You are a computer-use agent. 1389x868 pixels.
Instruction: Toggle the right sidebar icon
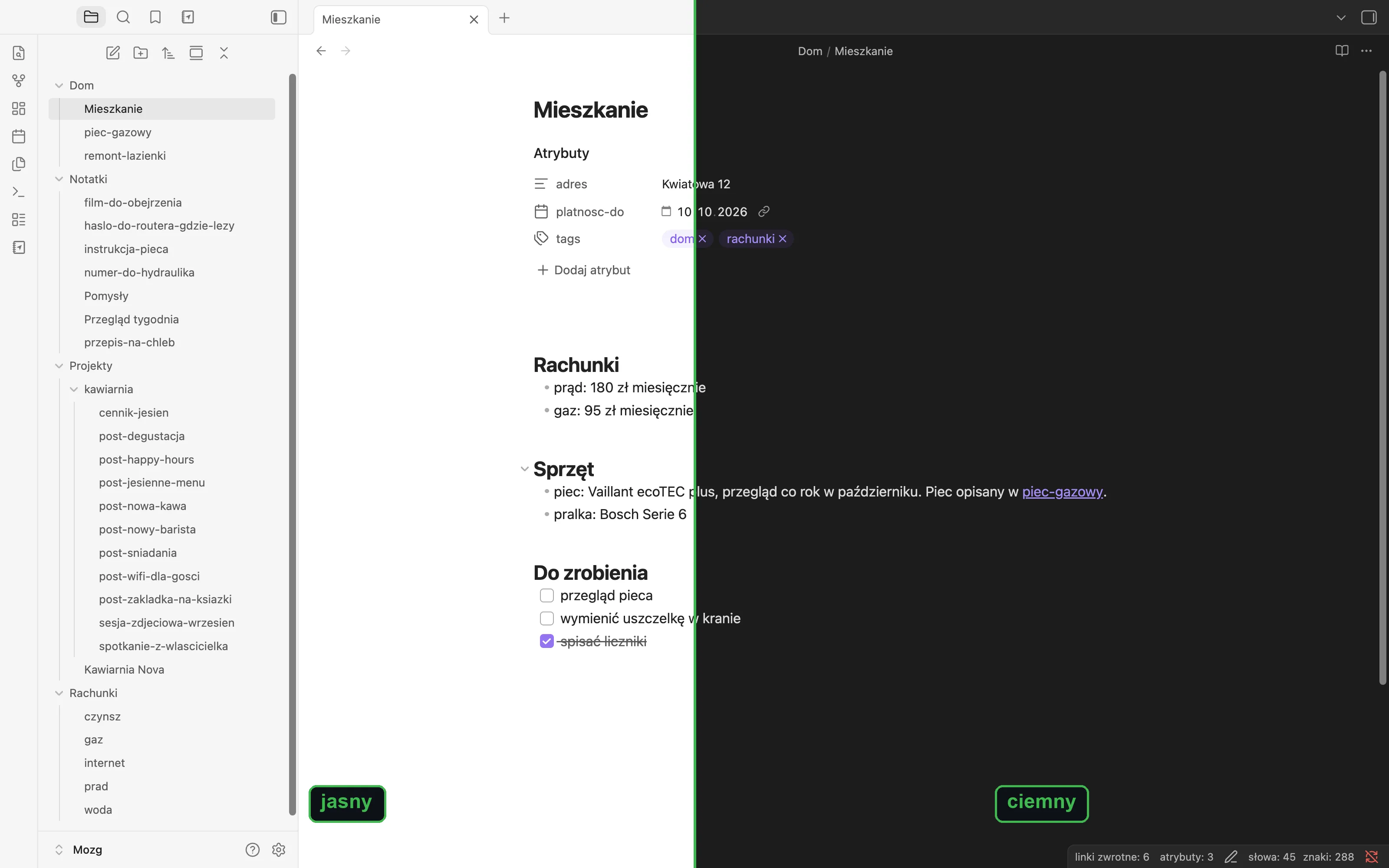pos(1369,17)
